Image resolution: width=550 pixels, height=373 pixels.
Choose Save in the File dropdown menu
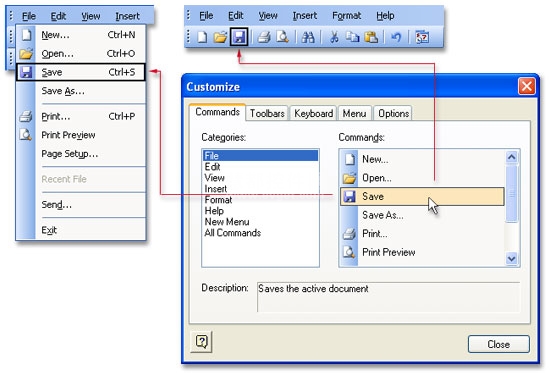pos(81,72)
